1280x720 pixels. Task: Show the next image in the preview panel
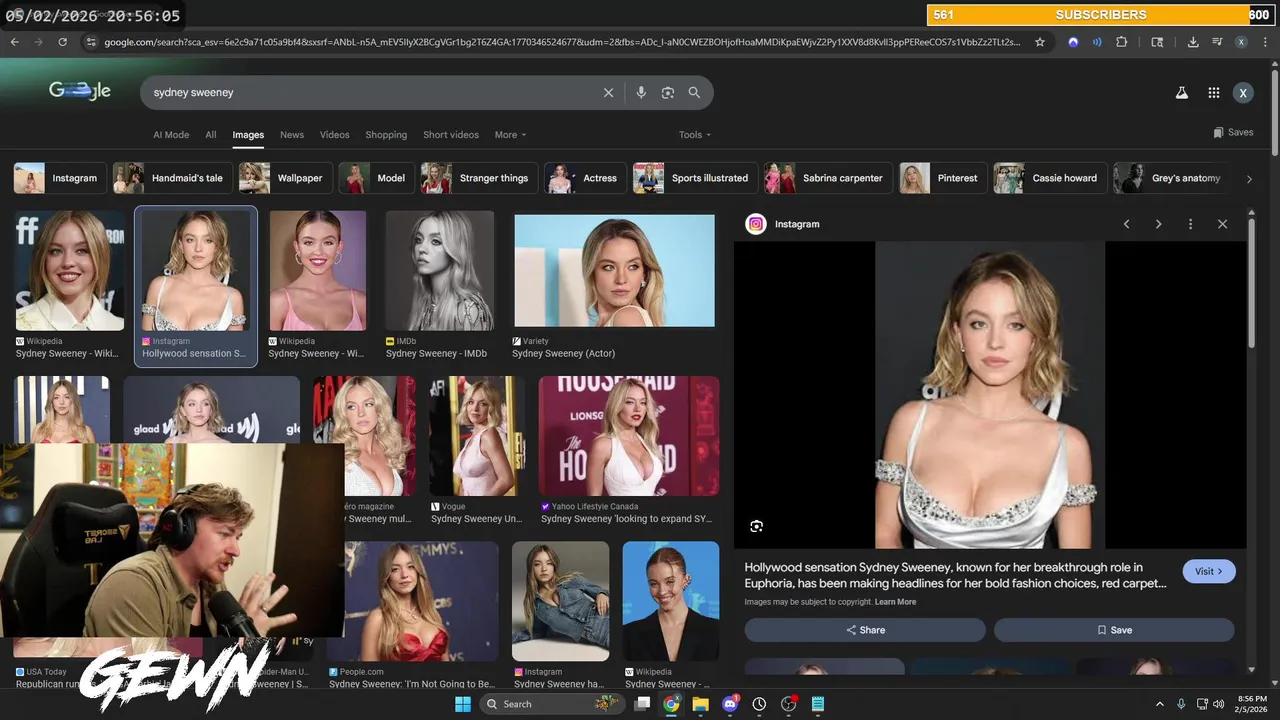(x=1158, y=224)
